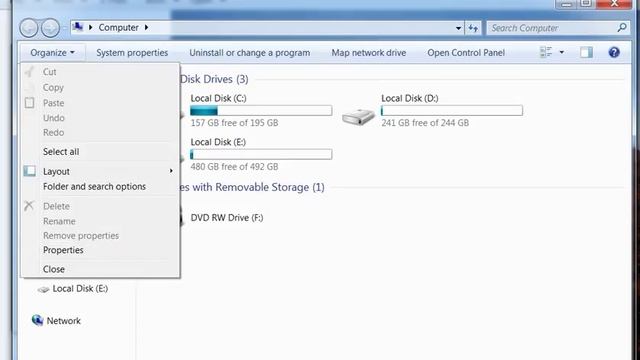This screenshot has height=360, width=640.
Task: Click the computer icon in address bar
Action: [x=78, y=27]
